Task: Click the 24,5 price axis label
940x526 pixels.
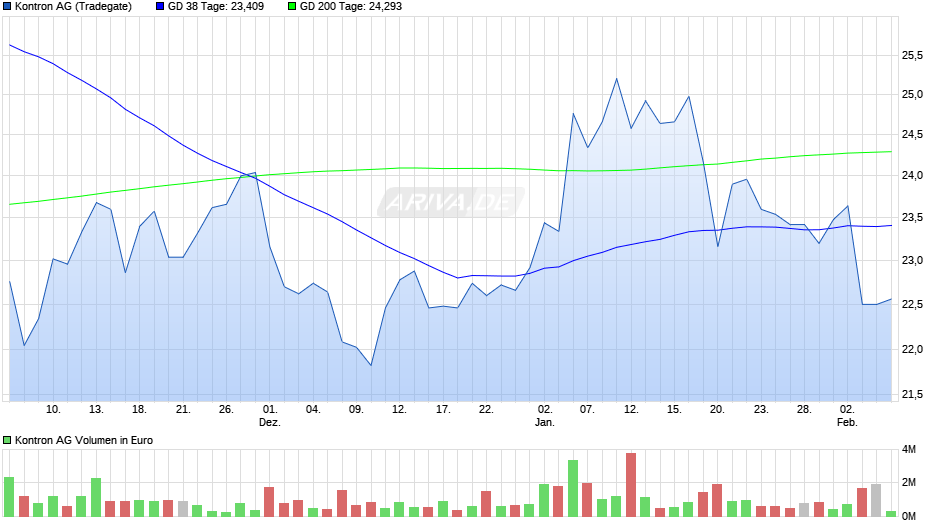Action: 912,135
